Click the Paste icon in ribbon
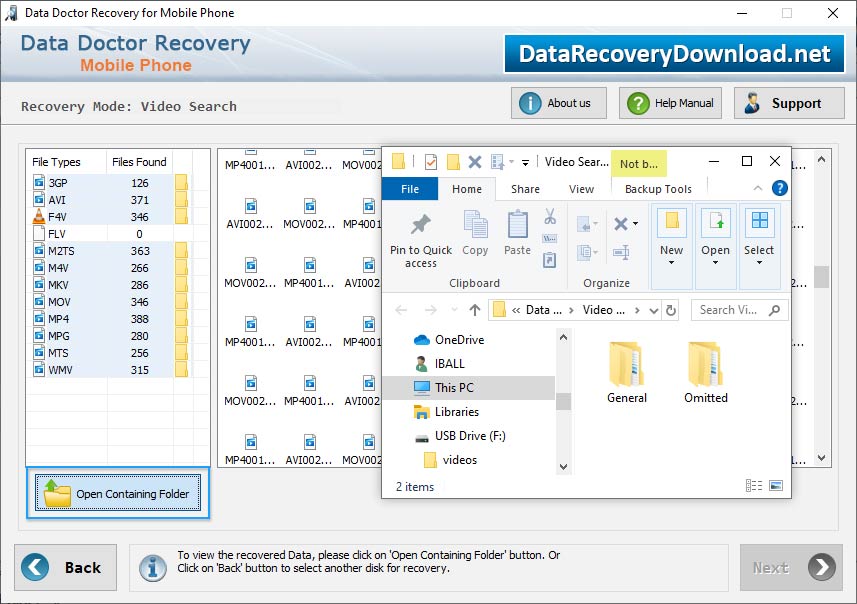Viewport: 857px width, 604px height. (x=517, y=225)
